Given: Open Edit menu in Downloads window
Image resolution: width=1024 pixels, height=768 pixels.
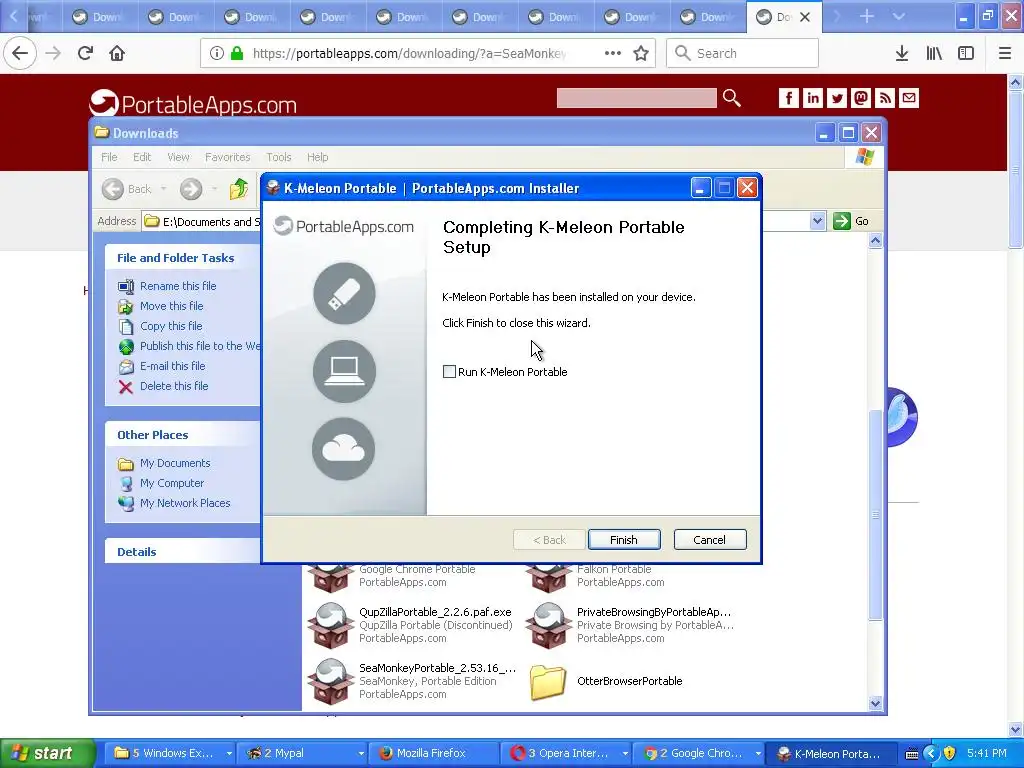Looking at the screenshot, I should pyautogui.click(x=142, y=157).
